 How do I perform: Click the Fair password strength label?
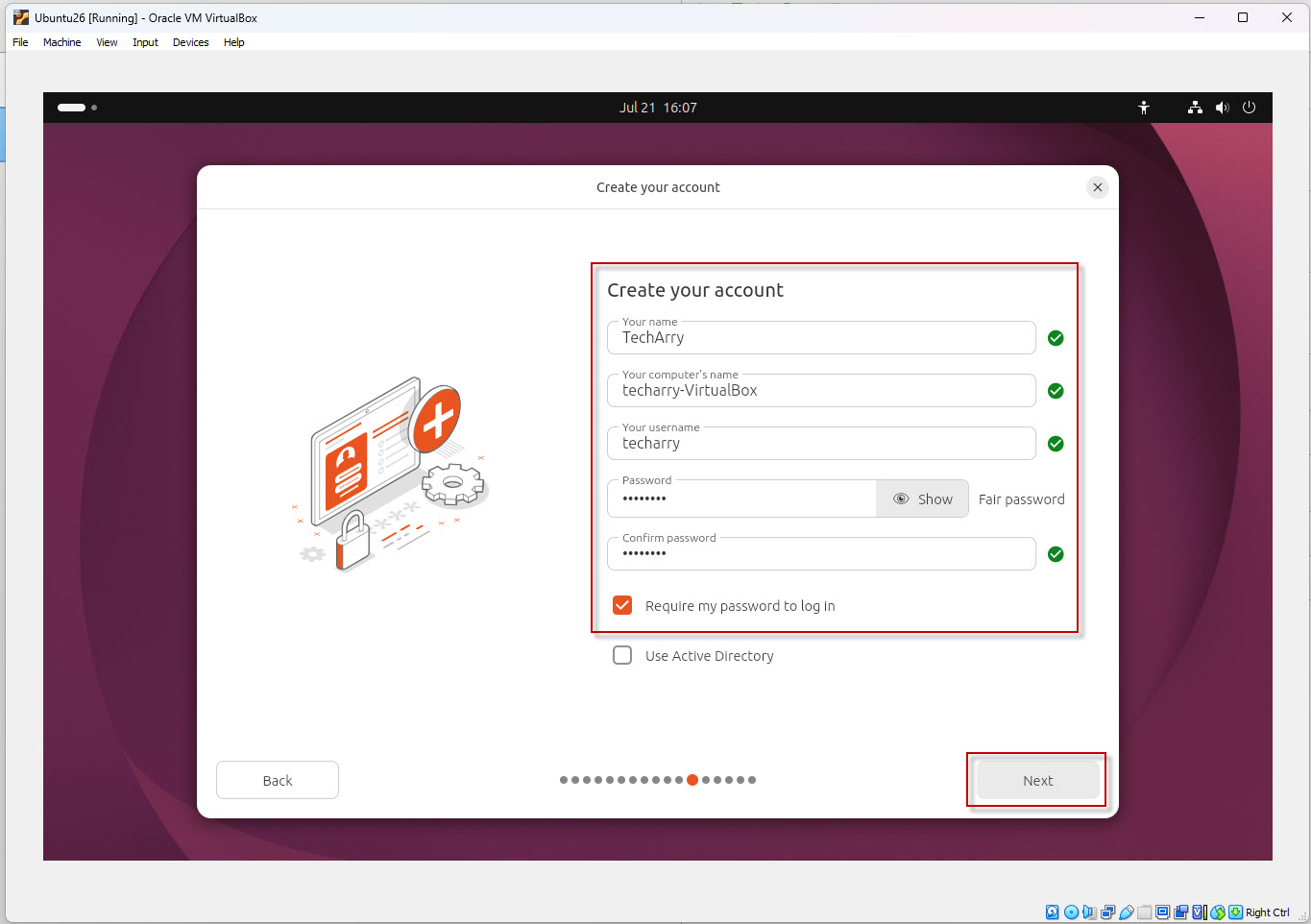coord(1021,499)
